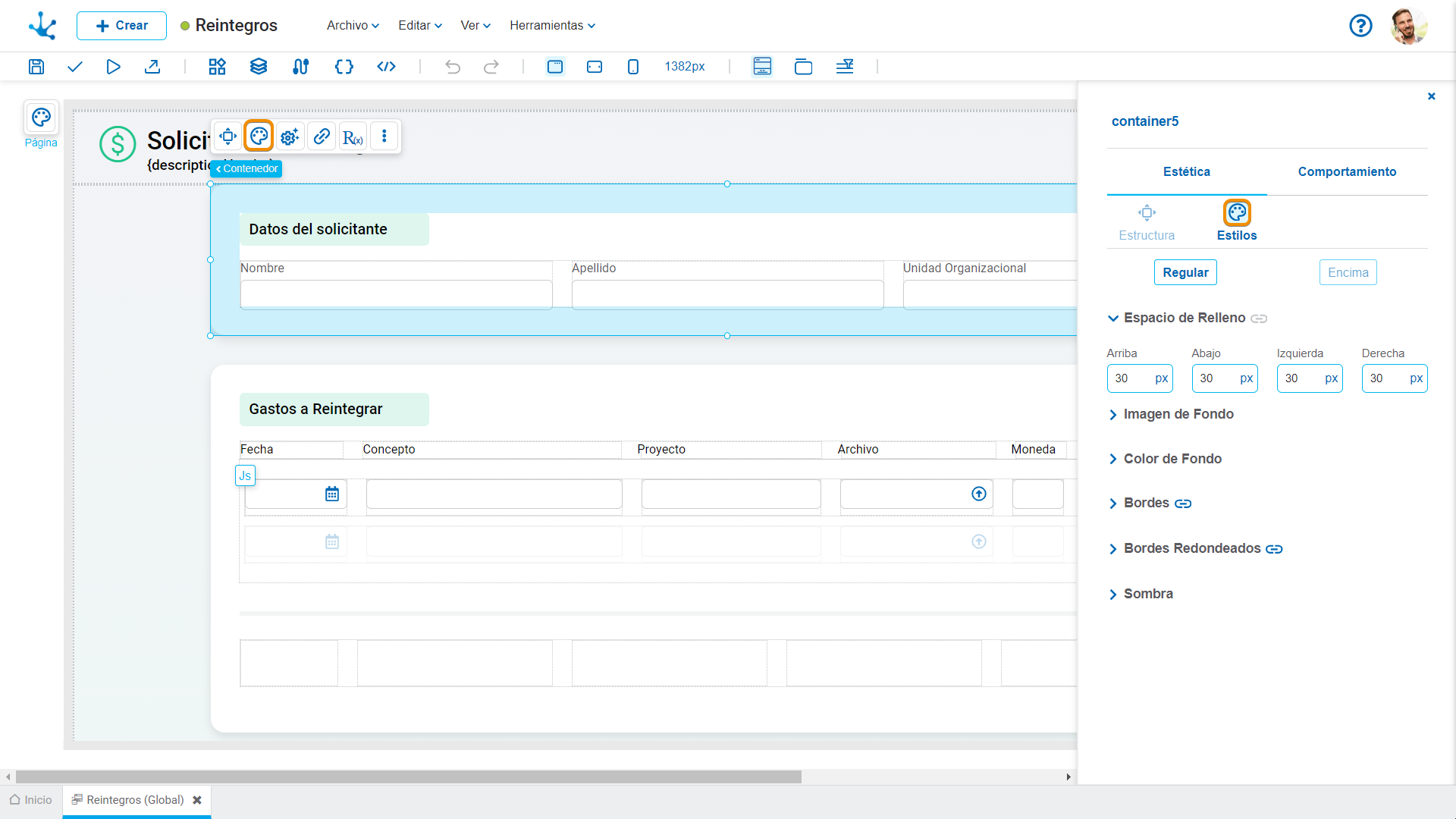Click the horizontal scrollbar of the canvas

[409, 777]
